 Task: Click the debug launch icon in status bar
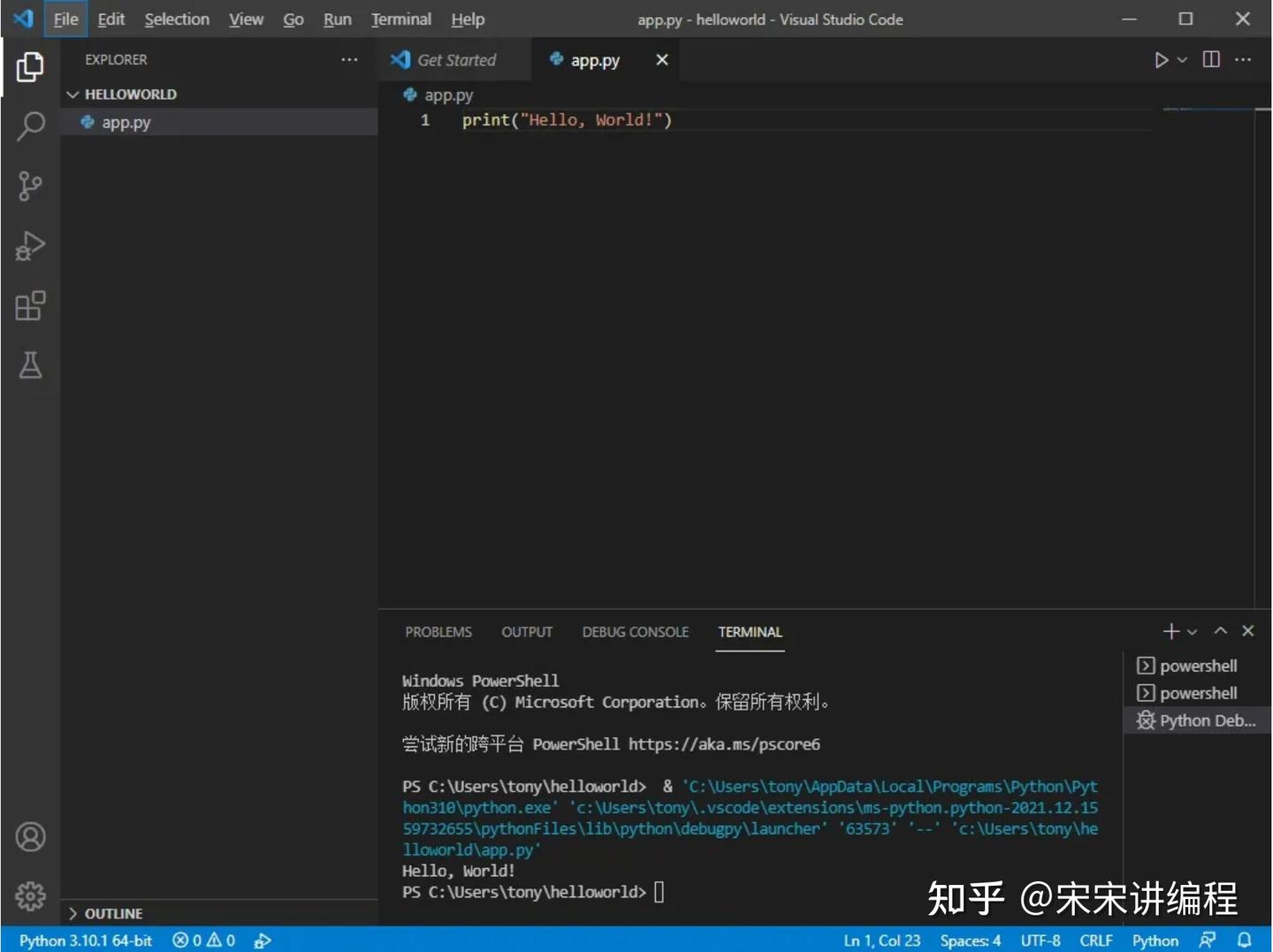point(263,941)
